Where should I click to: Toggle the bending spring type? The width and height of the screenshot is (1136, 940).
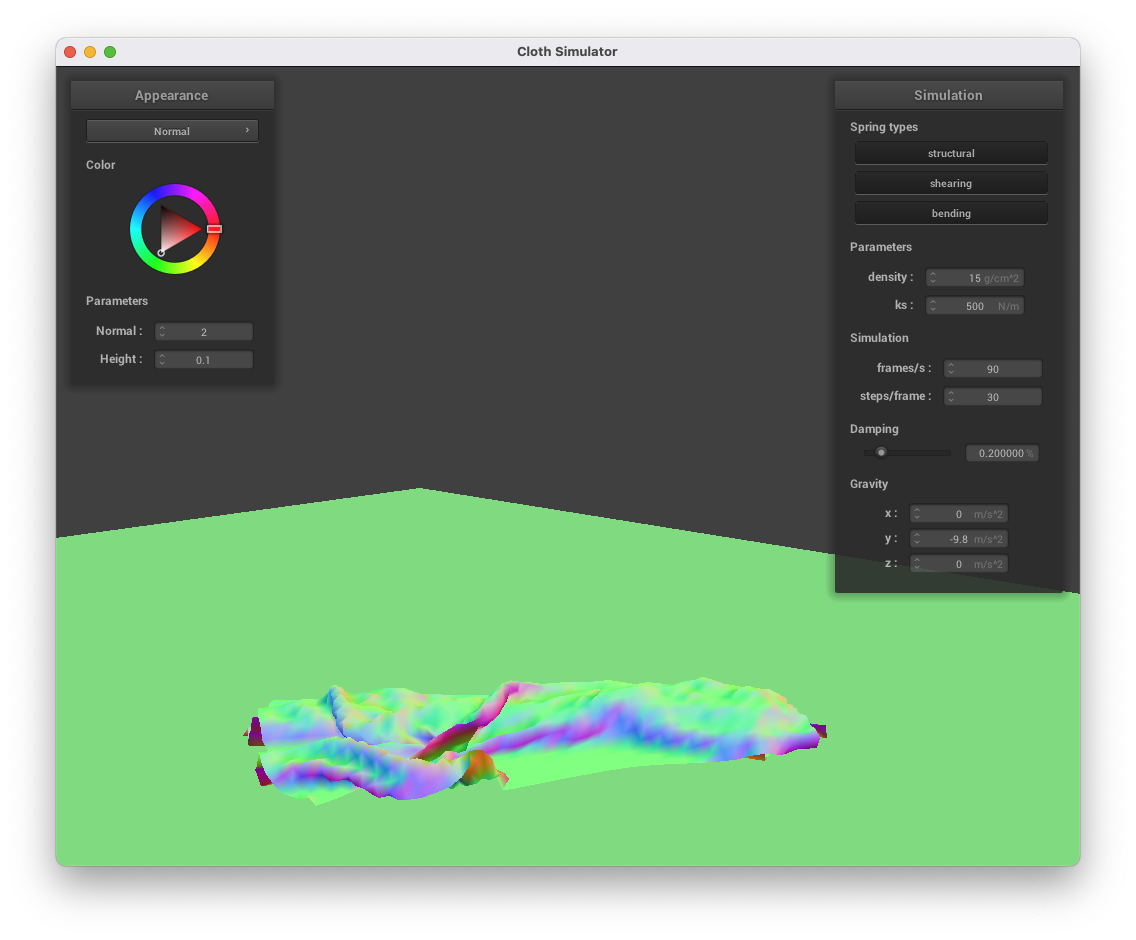[x=951, y=213]
